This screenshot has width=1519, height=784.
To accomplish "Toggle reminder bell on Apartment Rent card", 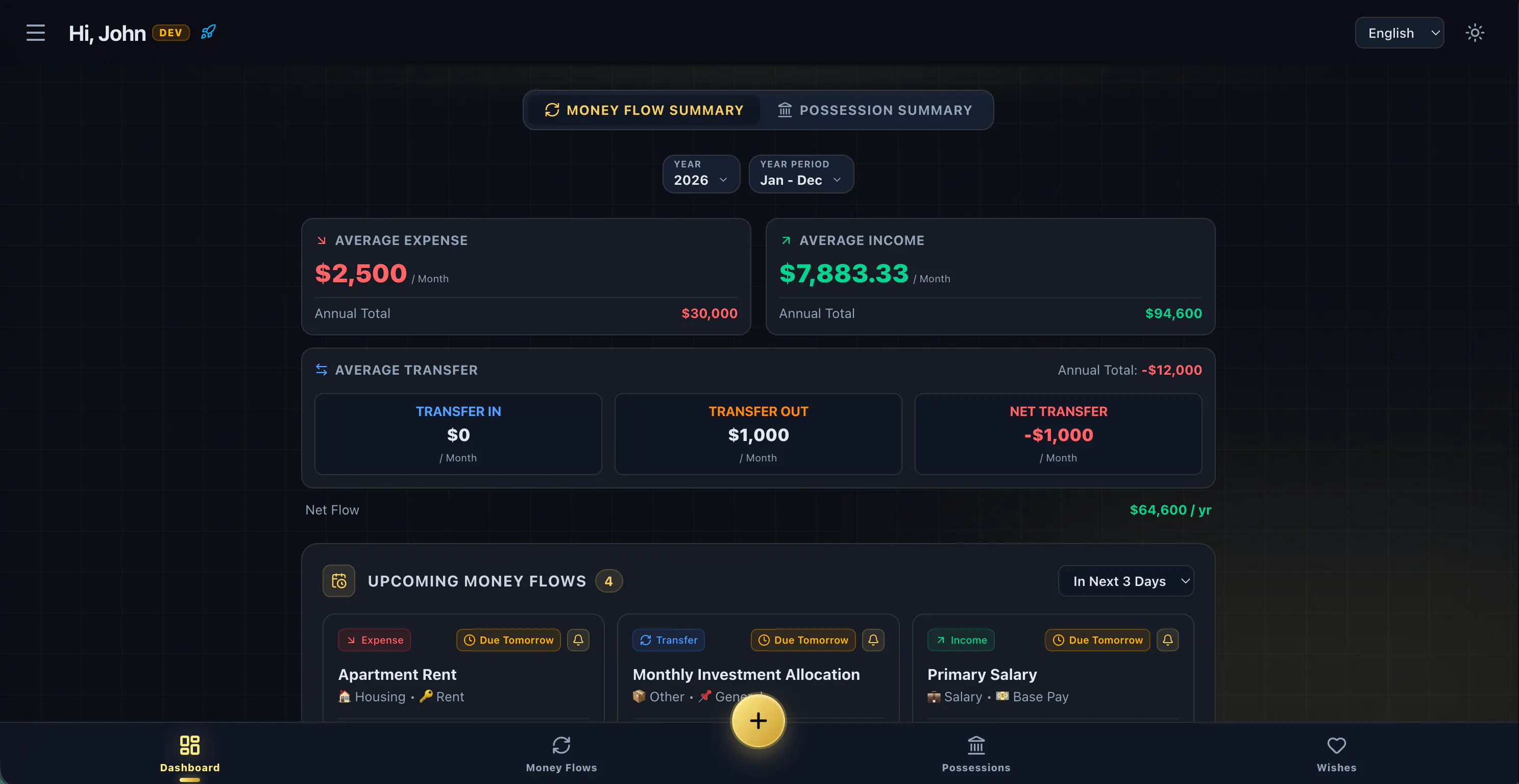I will pos(578,640).
